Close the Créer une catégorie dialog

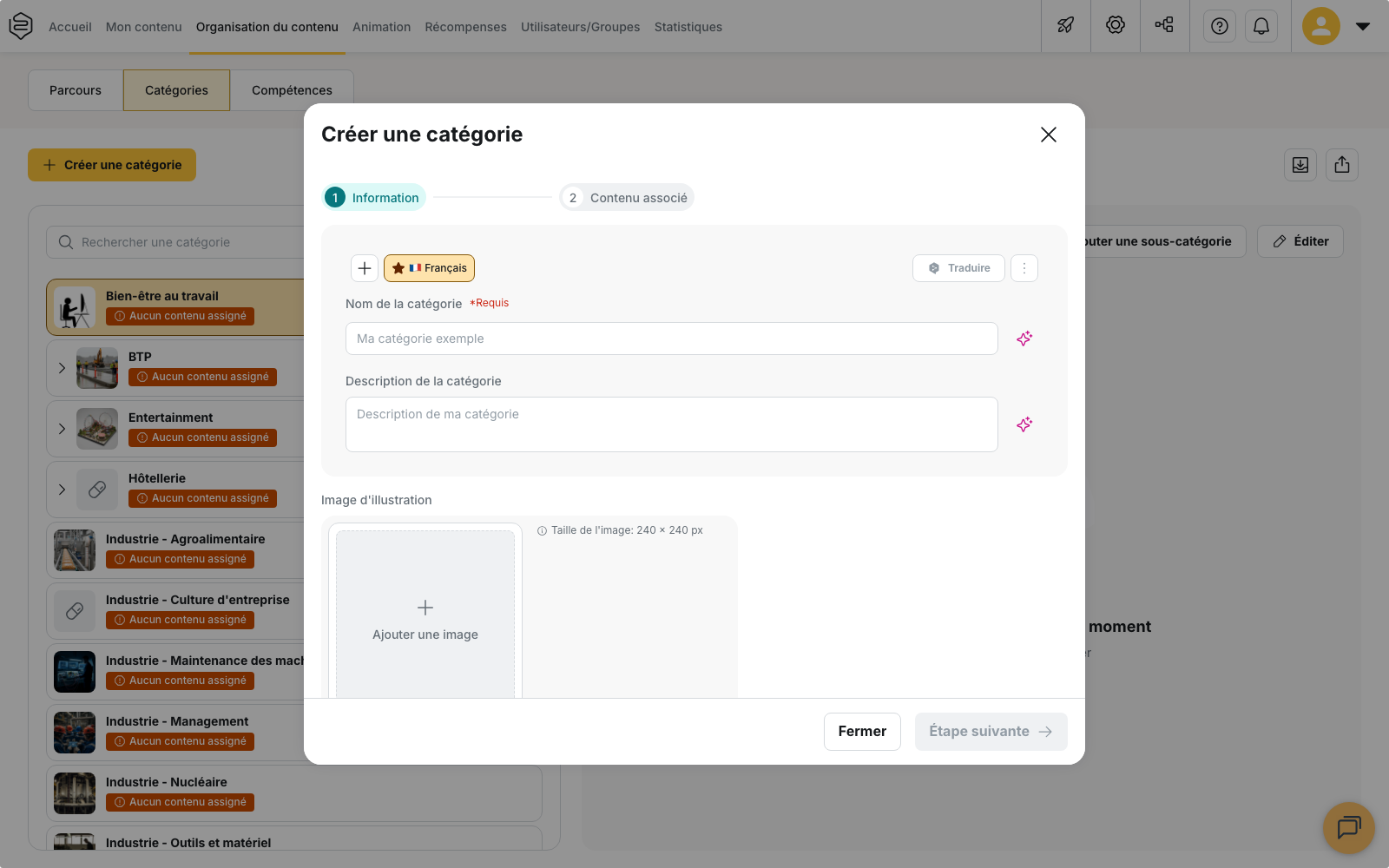click(1049, 135)
